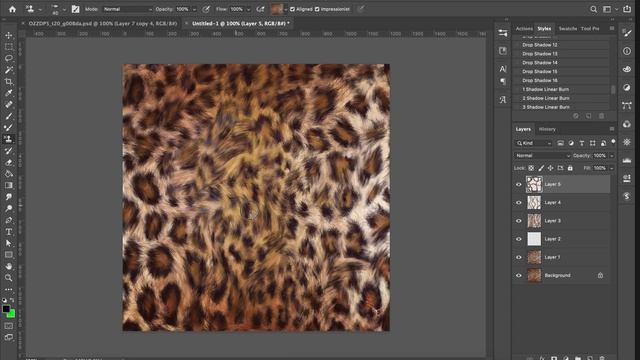Select the Eyedropper tool
The width and height of the screenshot is (640, 360).
click(9, 93)
